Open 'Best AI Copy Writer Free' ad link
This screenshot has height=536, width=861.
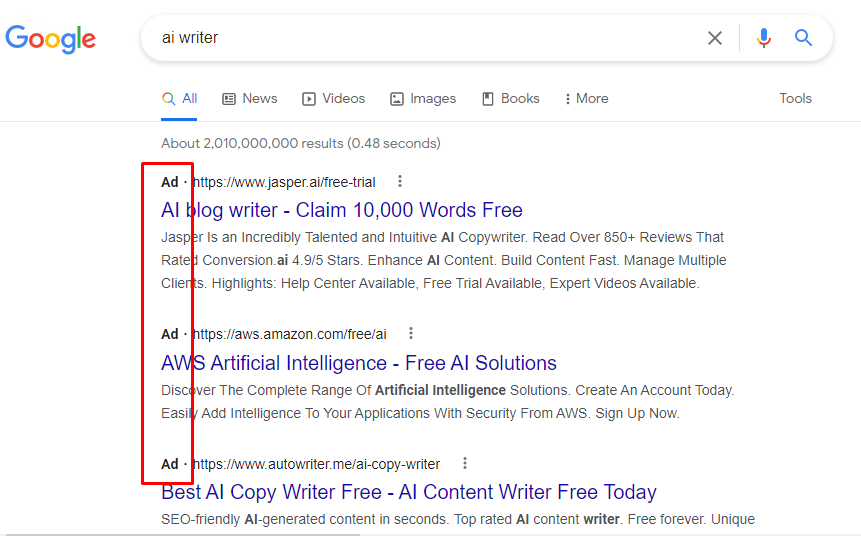point(409,492)
